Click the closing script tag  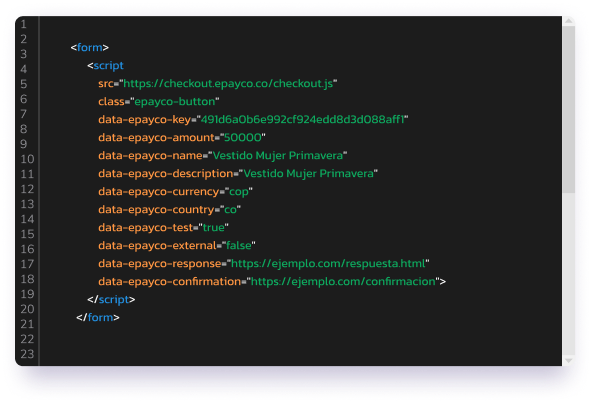point(111,300)
